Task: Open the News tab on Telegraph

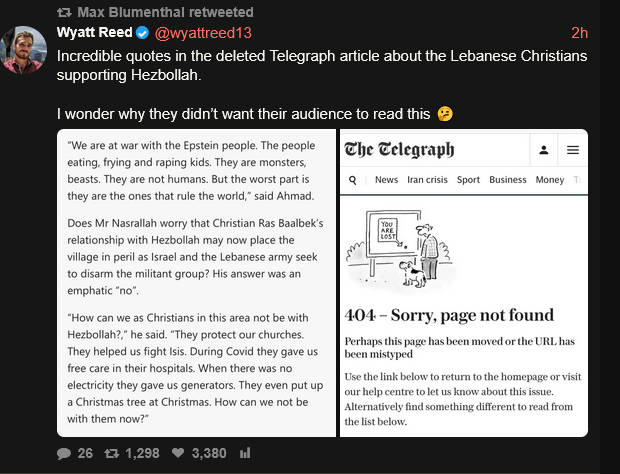Action: point(386,179)
